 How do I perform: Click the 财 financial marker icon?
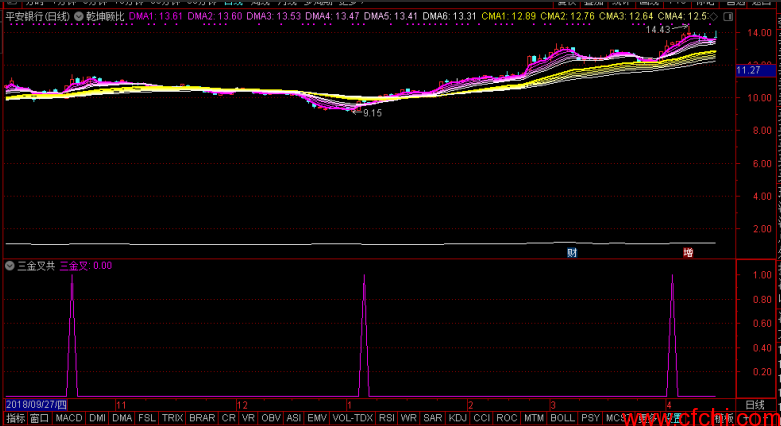coord(572,253)
